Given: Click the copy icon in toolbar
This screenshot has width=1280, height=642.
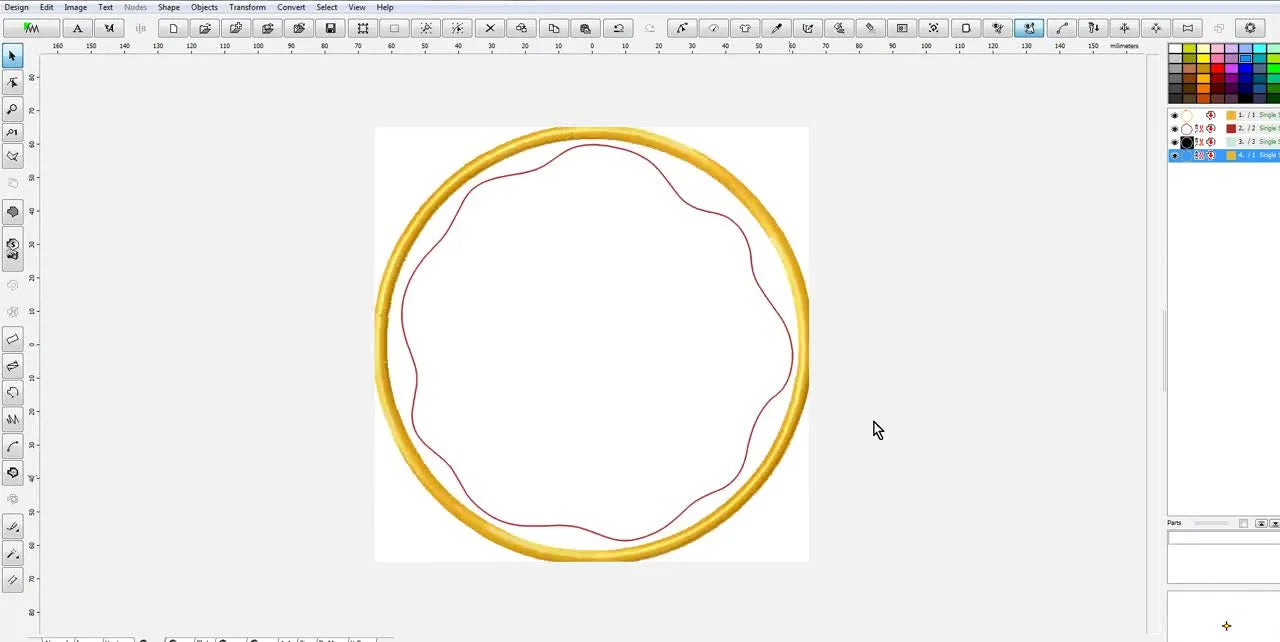Looking at the screenshot, I should pyautogui.click(x=553, y=28).
